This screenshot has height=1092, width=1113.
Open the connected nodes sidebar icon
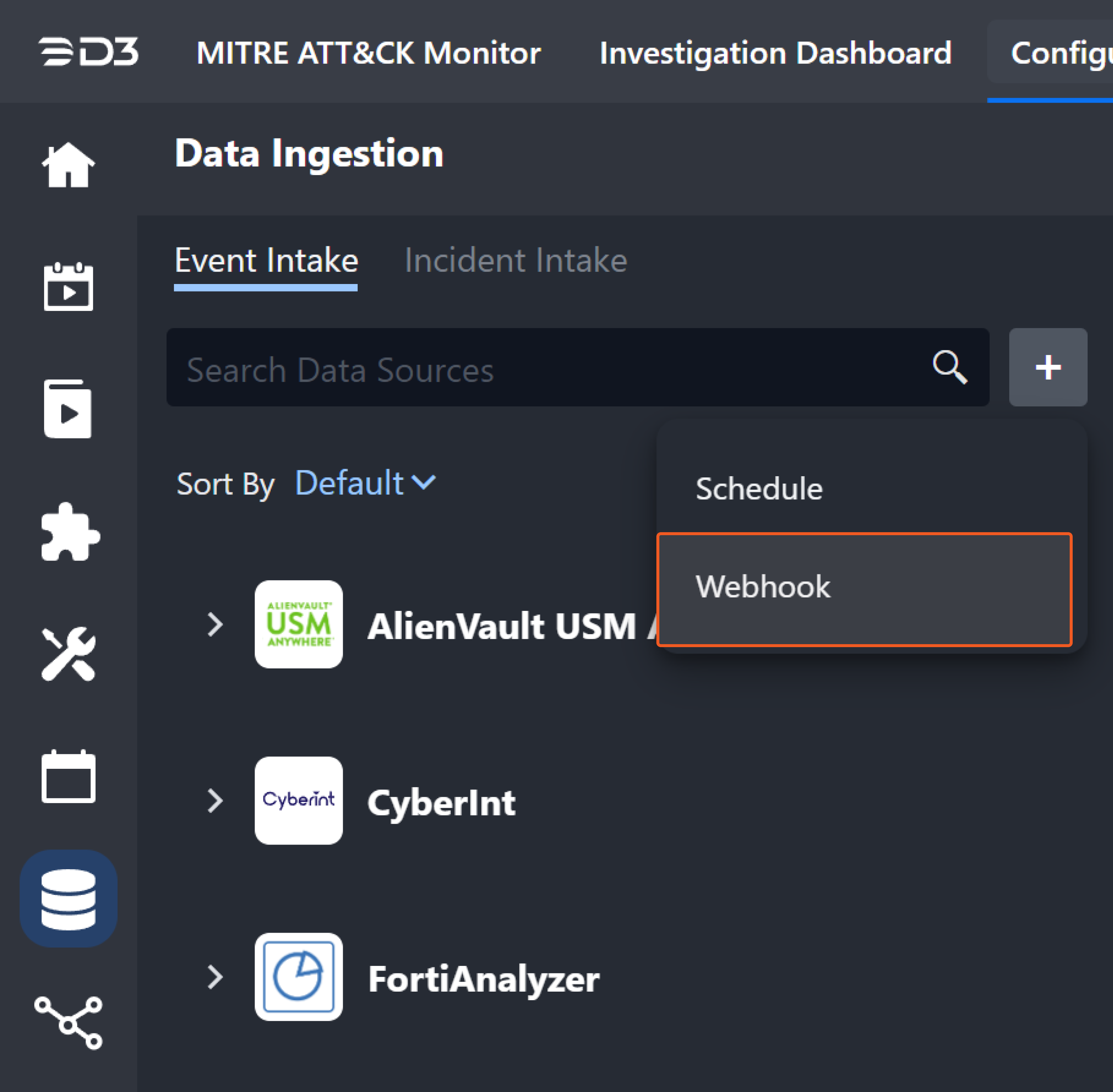68,1023
